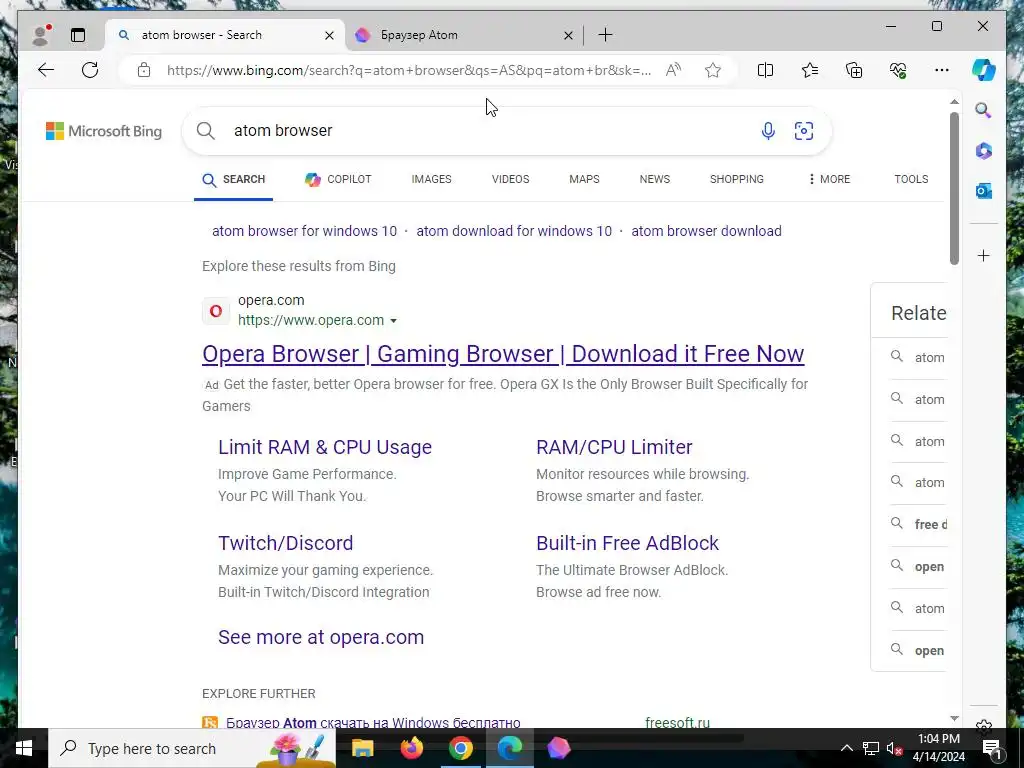Image resolution: width=1024 pixels, height=768 pixels.
Task: Open the RAM/CPU Limiter link
Action: (614, 447)
